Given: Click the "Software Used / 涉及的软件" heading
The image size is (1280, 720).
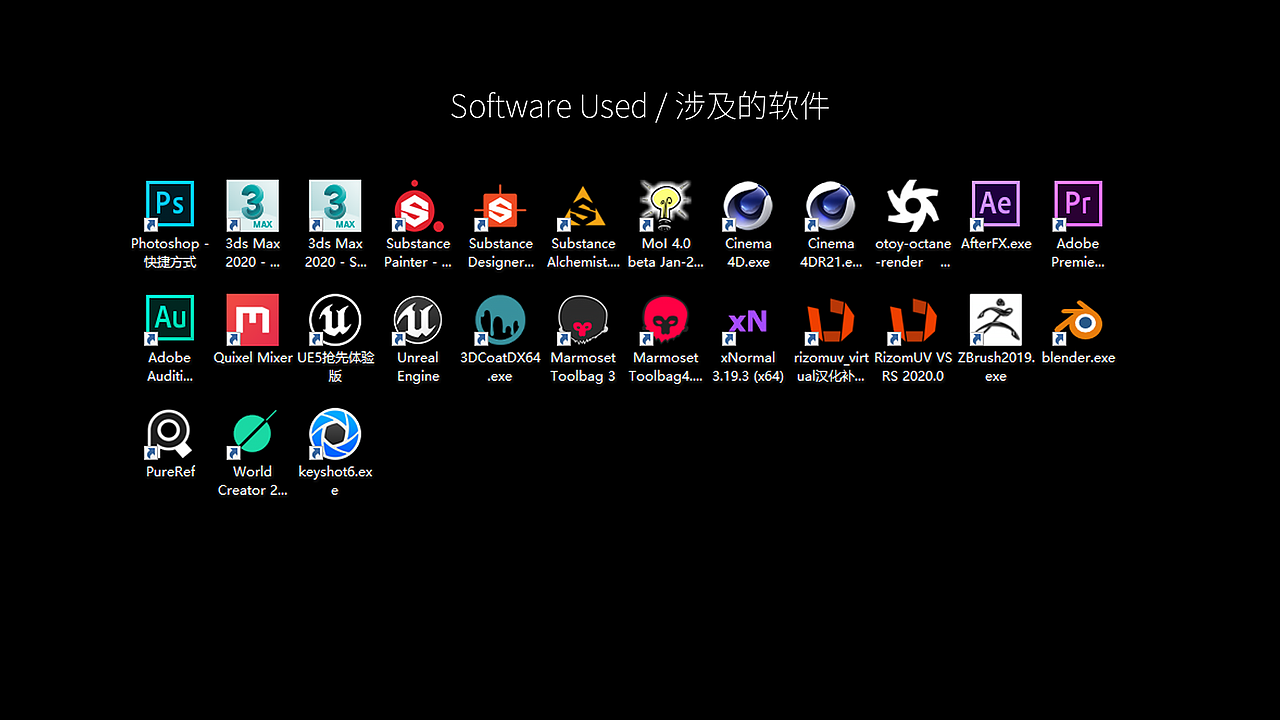Looking at the screenshot, I should pyautogui.click(x=640, y=106).
